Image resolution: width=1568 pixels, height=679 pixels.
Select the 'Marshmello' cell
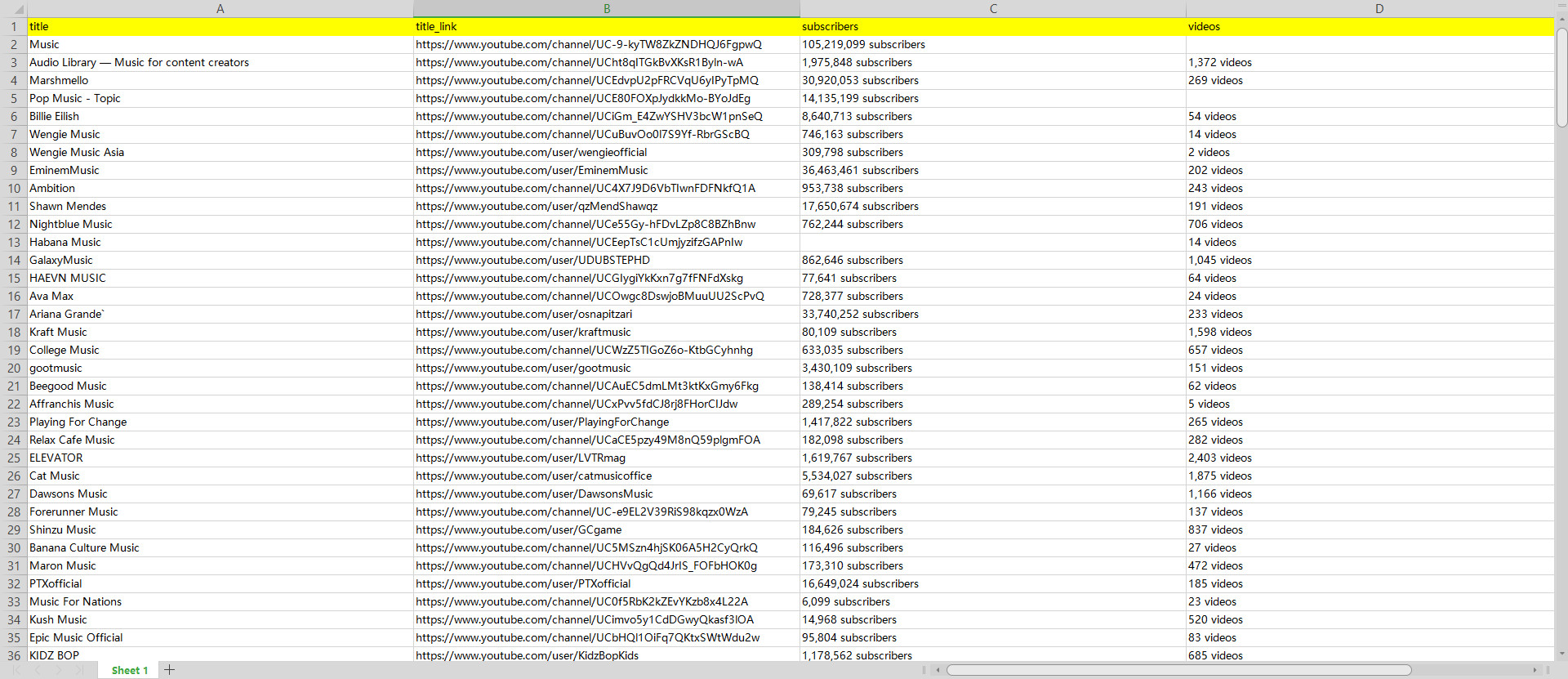click(x=220, y=80)
